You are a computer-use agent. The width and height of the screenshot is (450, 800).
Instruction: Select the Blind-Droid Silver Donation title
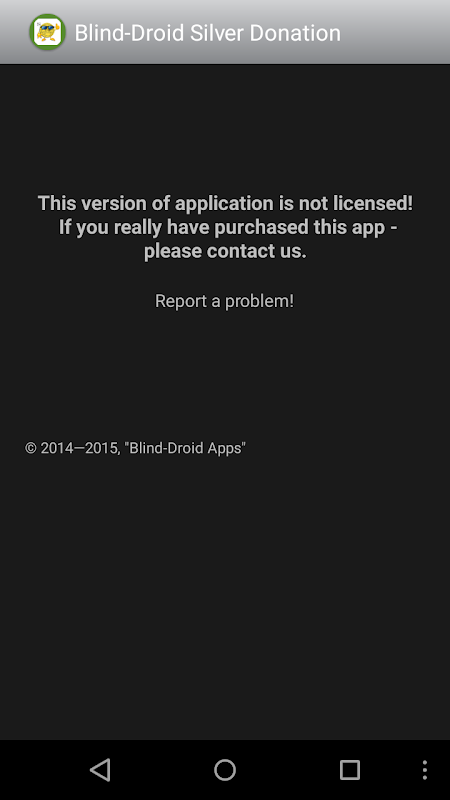tap(208, 33)
